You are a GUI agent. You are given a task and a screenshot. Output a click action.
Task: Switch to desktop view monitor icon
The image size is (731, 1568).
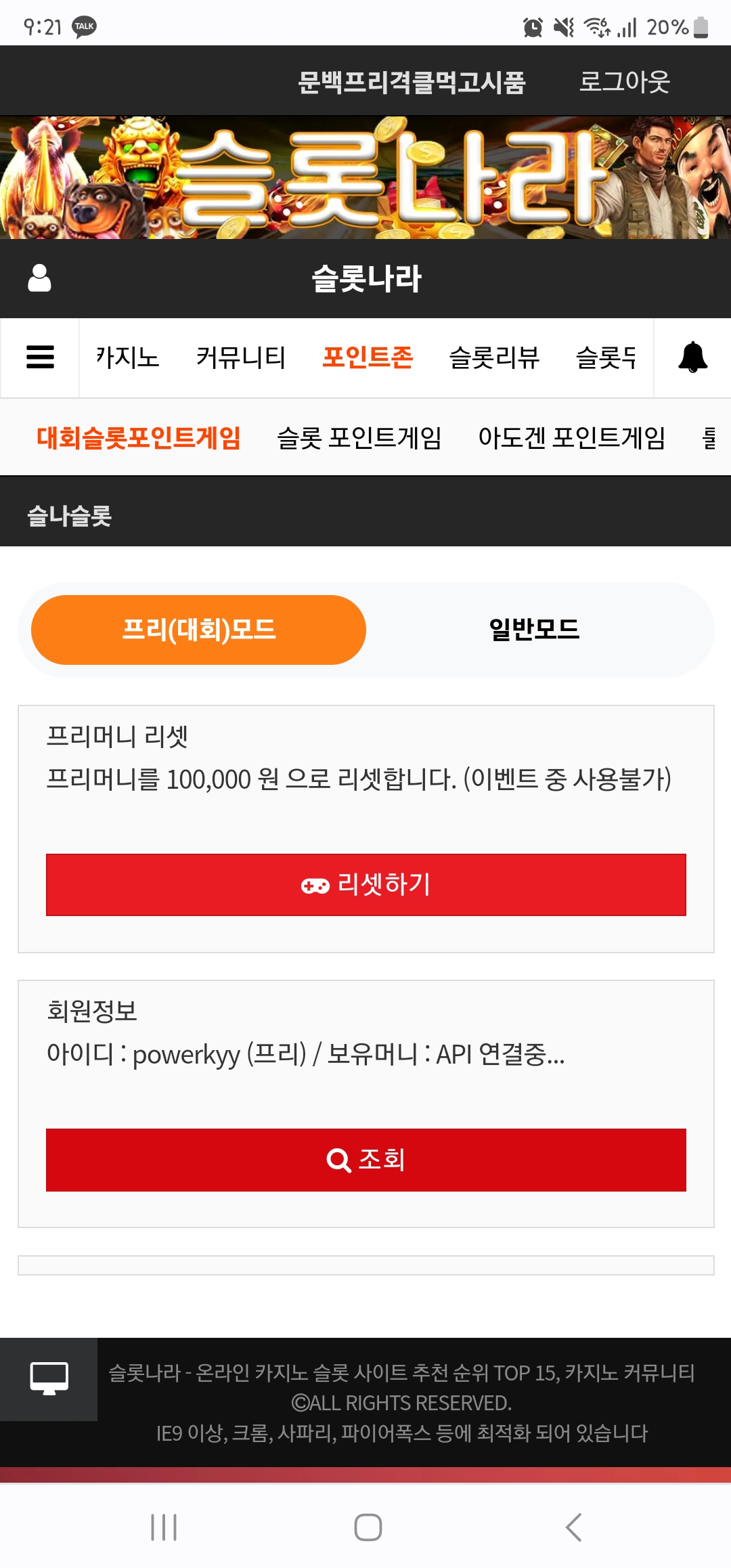49,1378
